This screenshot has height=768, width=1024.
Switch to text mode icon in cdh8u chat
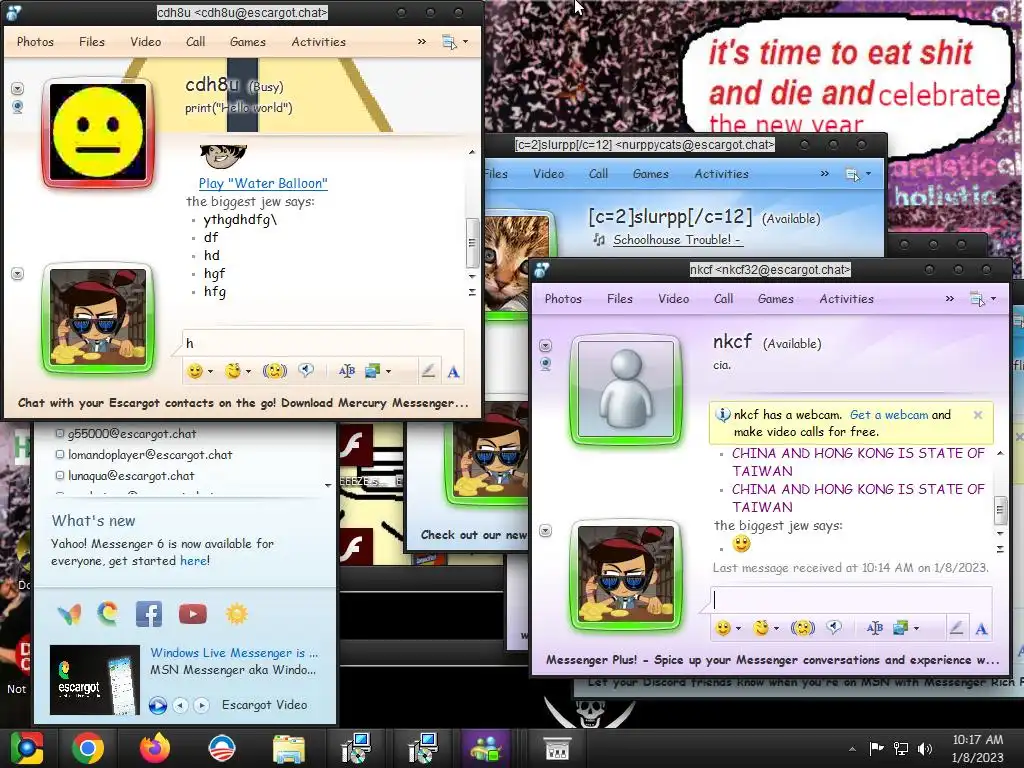pos(453,372)
